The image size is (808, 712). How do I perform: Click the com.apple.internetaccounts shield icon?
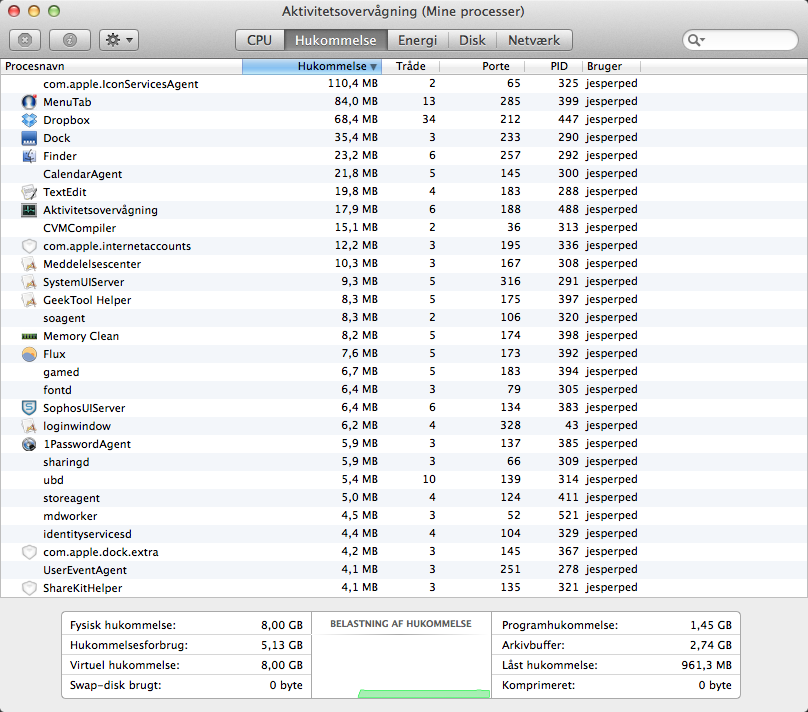tap(29, 246)
